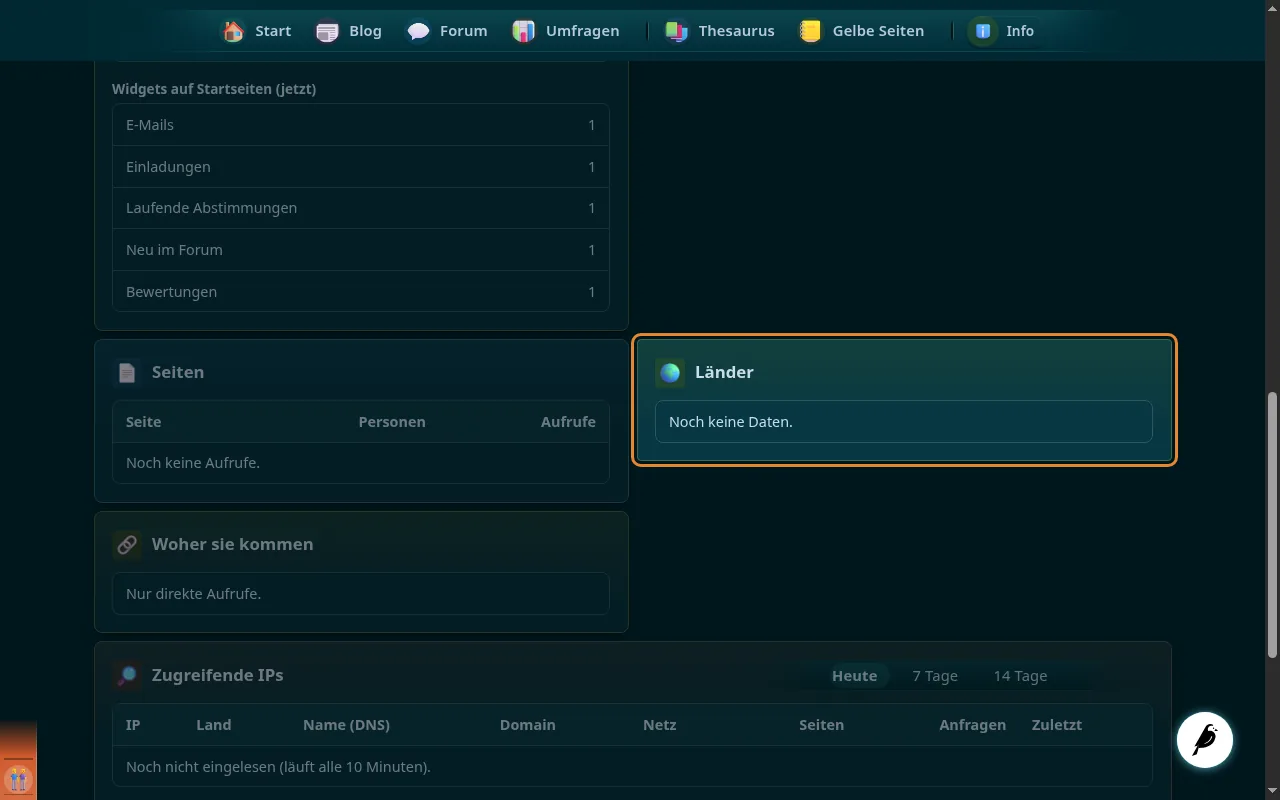Click the people icon in bottom-left corner
This screenshot has width=1280, height=800.
point(18,778)
